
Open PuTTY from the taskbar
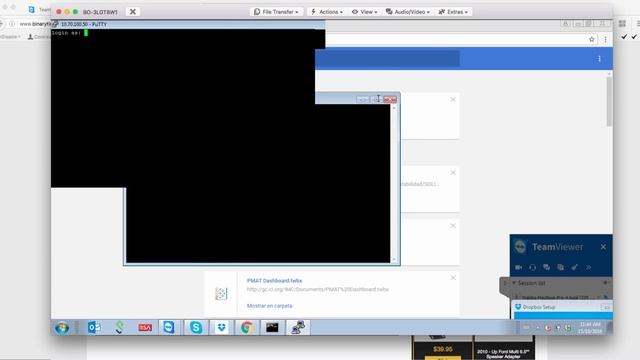click(298, 327)
